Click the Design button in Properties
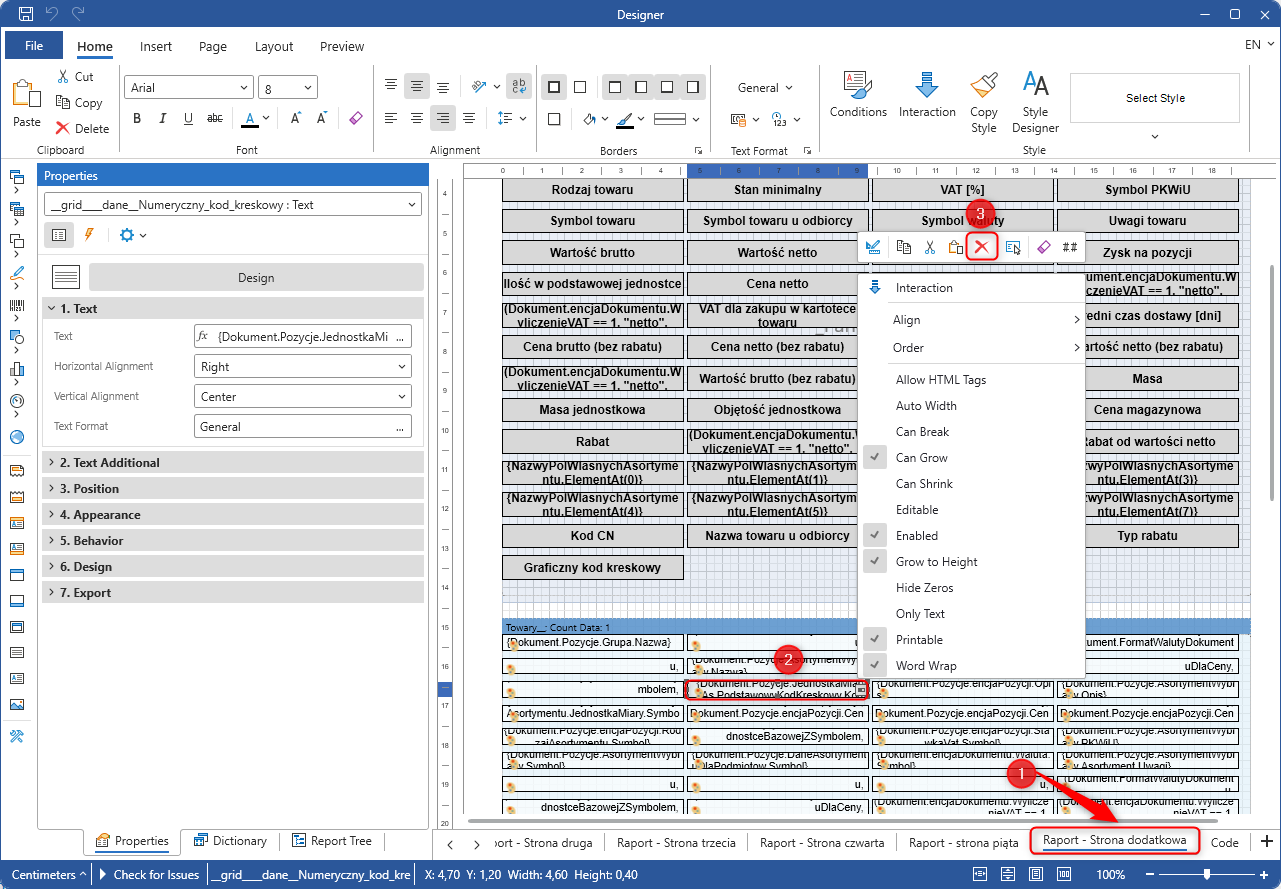Image resolution: width=1281 pixels, height=889 pixels. point(255,278)
